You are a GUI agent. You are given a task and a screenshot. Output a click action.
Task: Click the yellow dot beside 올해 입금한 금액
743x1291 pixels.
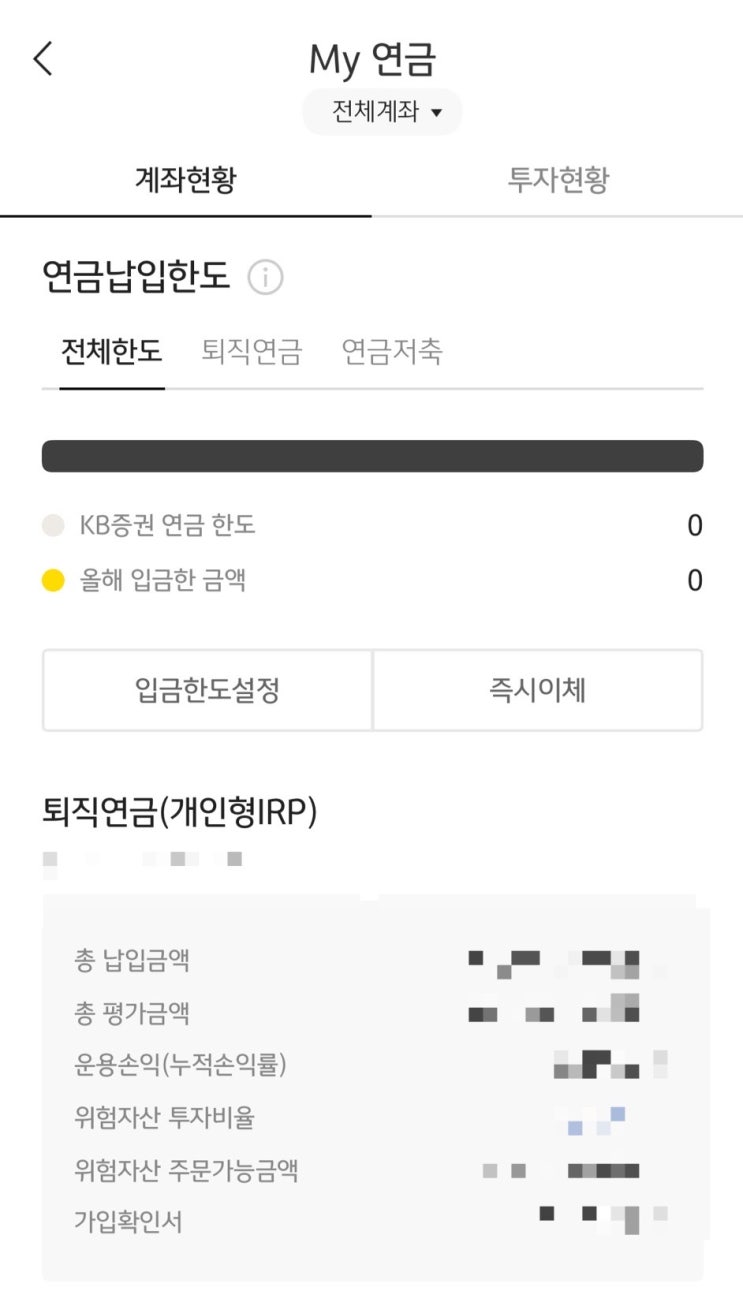click(x=53, y=581)
